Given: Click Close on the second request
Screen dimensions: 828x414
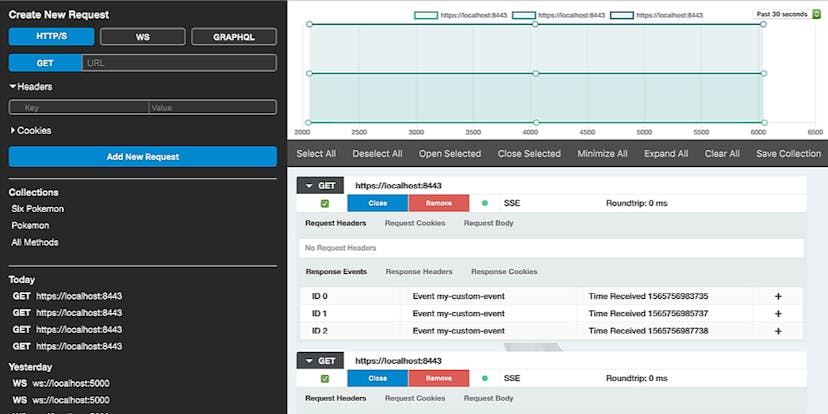Looking at the screenshot, I should [x=378, y=378].
